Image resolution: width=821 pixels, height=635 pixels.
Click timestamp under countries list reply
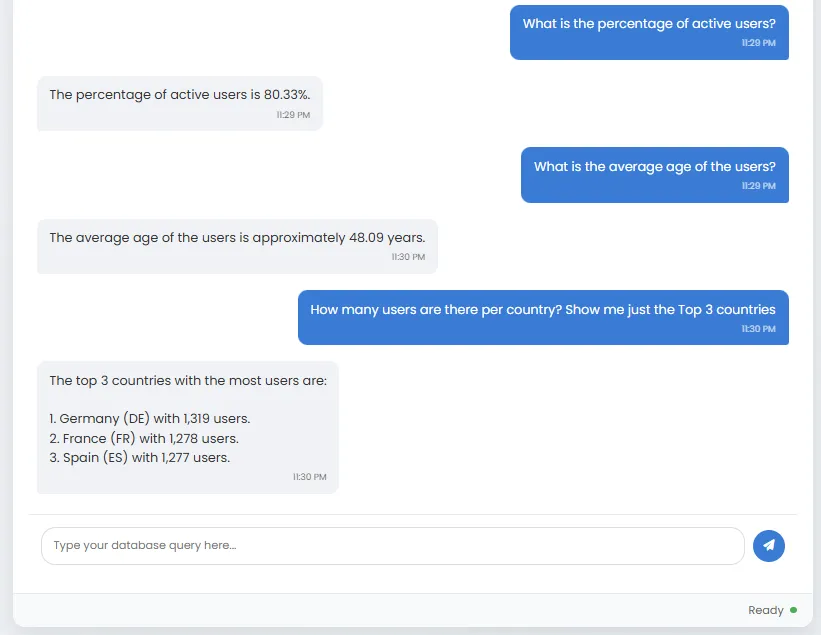pos(309,477)
